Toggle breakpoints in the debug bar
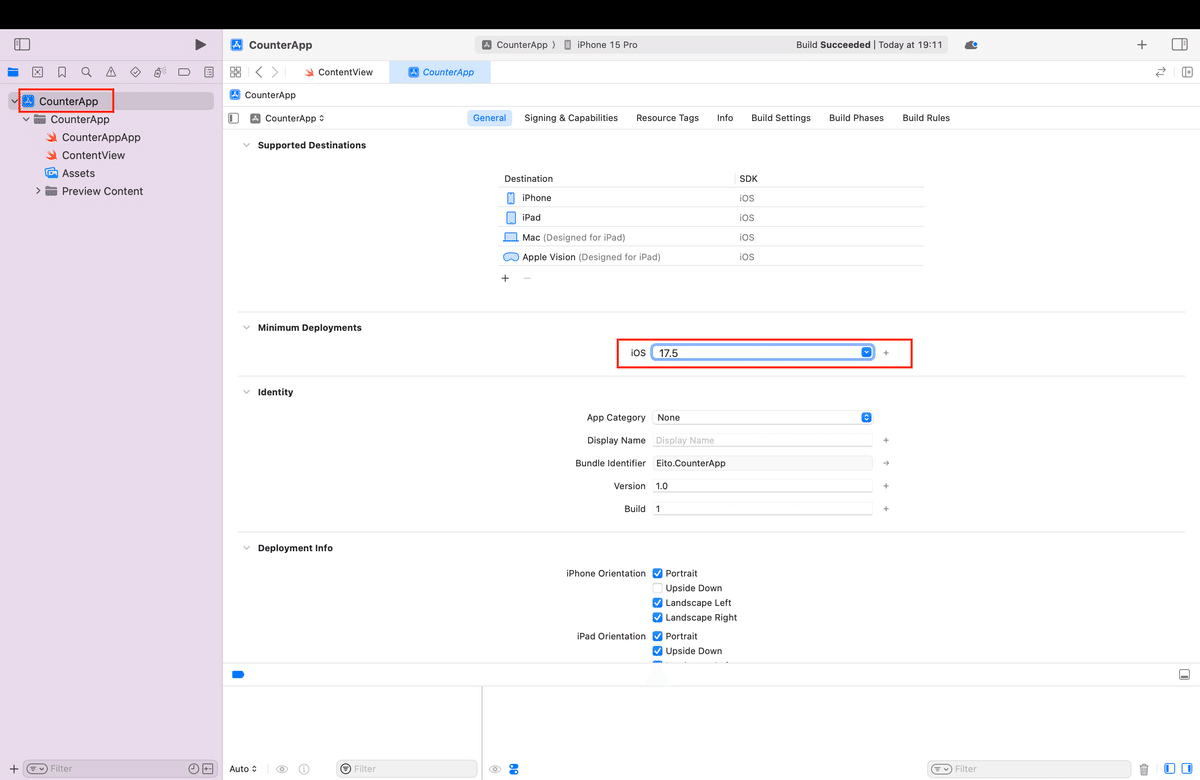This screenshot has width=1200, height=780. (238, 675)
